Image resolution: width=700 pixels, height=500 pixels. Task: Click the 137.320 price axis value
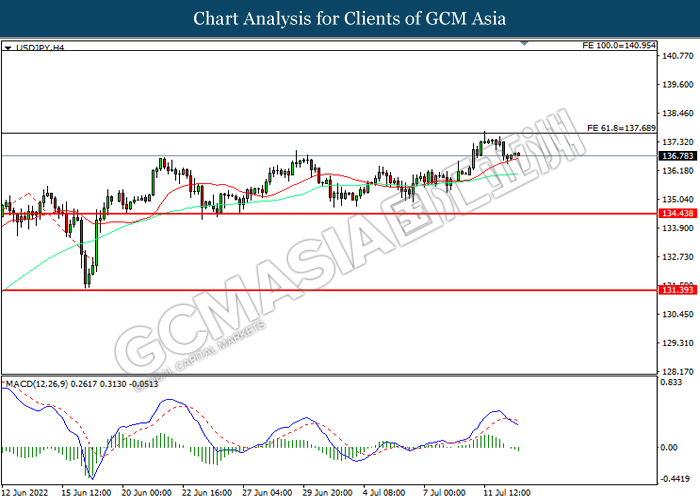coord(678,142)
